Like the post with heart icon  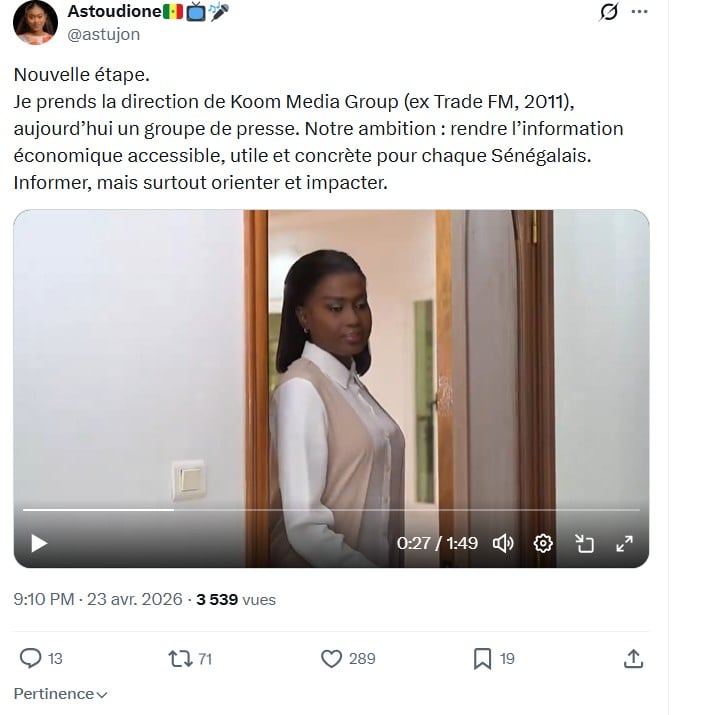click(331, 658)
